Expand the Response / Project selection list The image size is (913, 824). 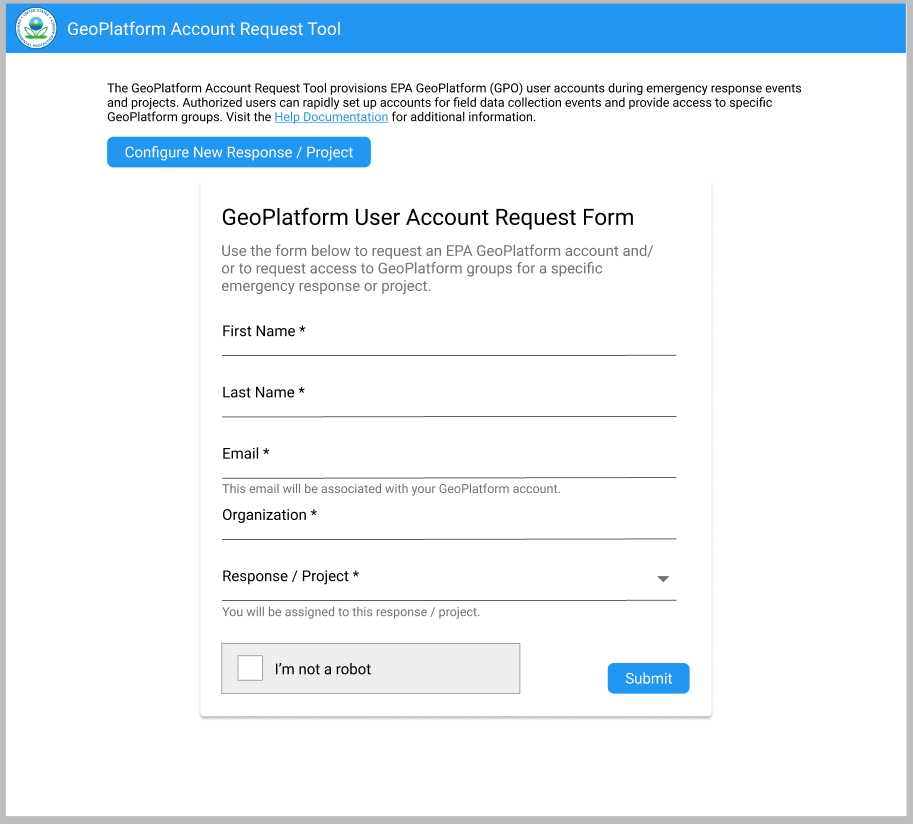[x=662, y=578]
